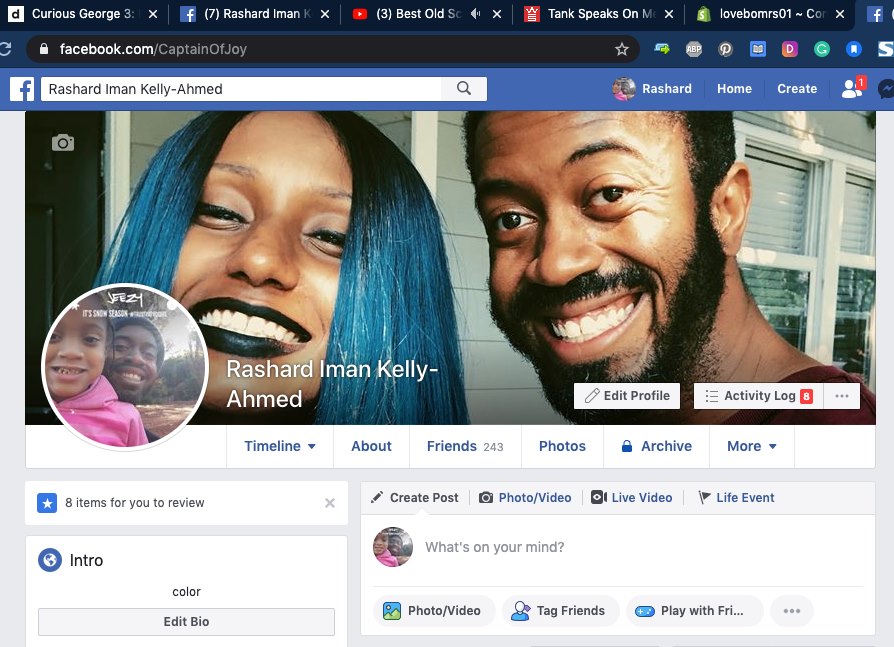The height and width of the screenshot is (647, 894).
Task: Expand the Timeline dropdown
Action: click(280, 446)
